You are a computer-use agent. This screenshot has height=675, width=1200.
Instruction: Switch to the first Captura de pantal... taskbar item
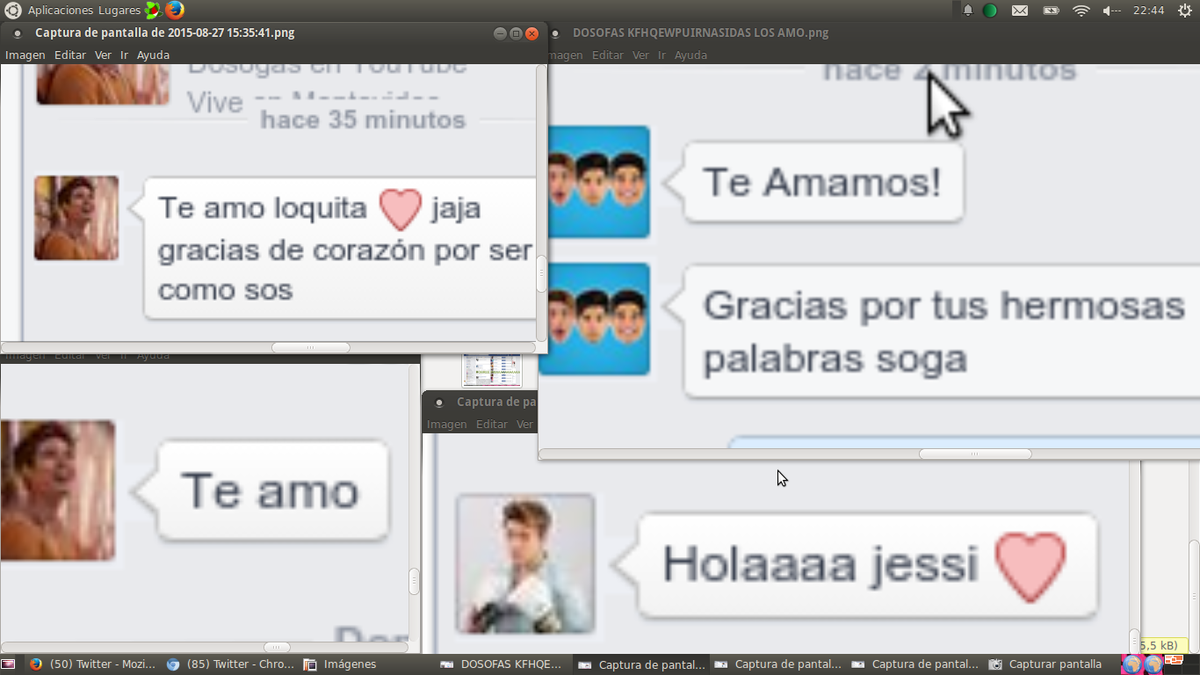click(x=642, y=664)
